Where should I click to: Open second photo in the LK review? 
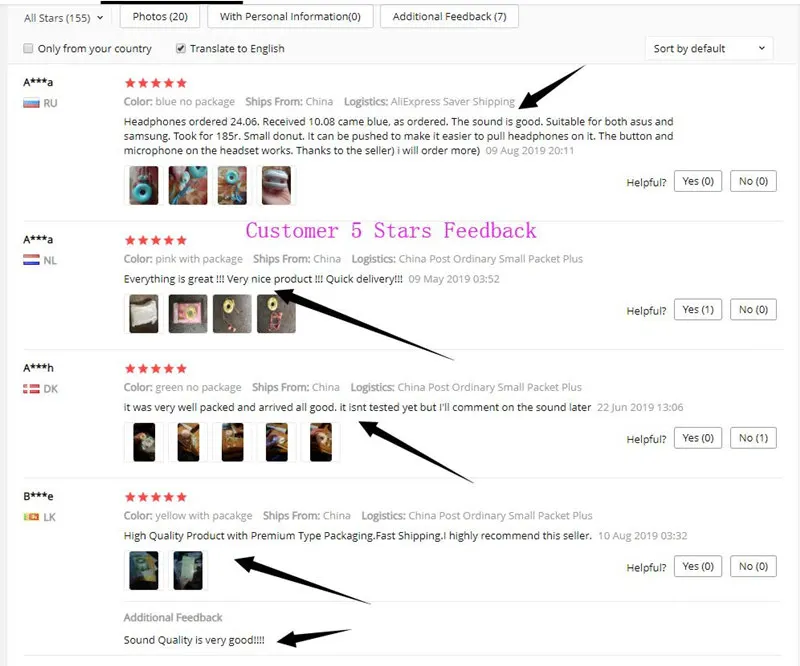coord(188,571)
